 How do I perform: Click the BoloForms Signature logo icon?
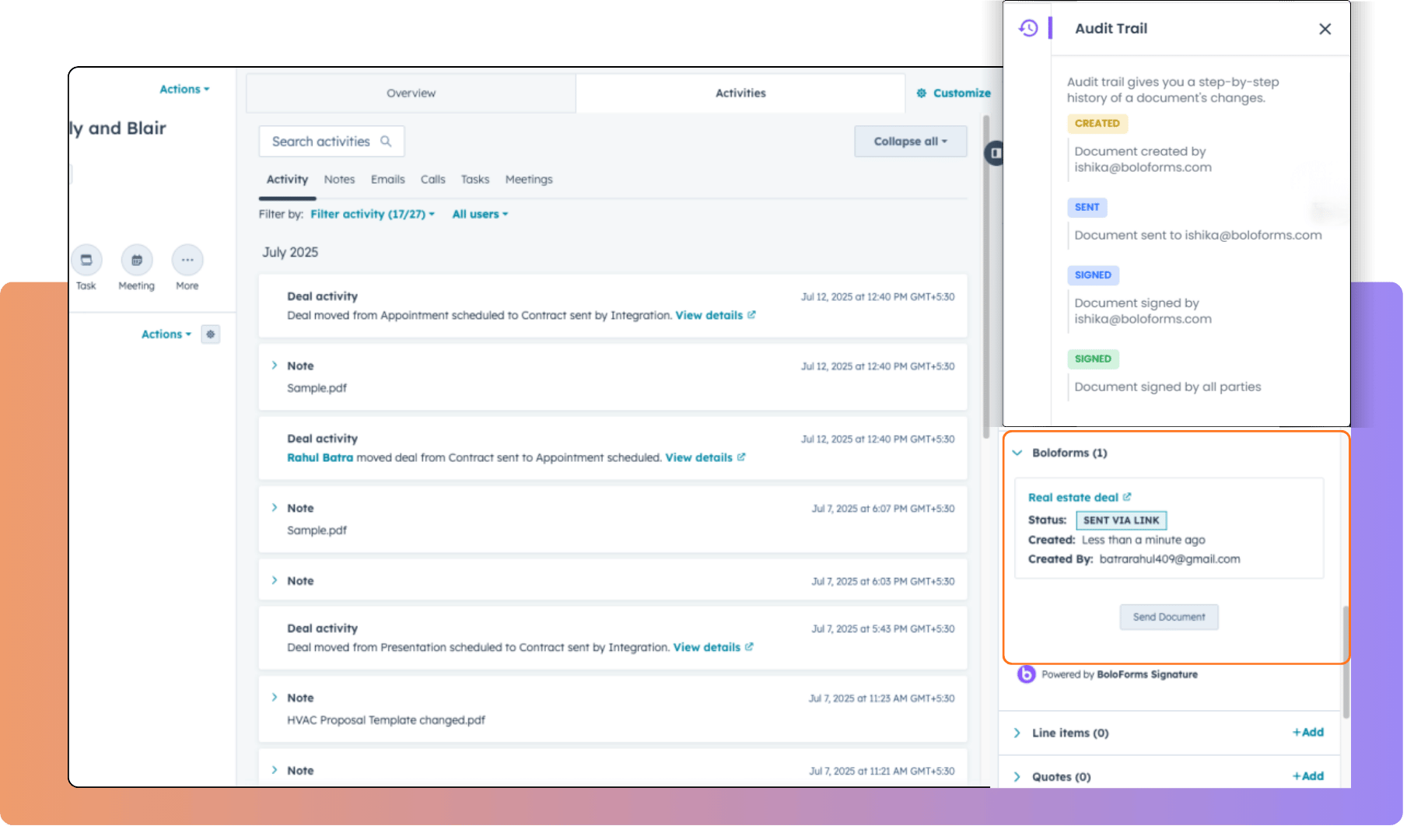click(x=1025, y=674)
